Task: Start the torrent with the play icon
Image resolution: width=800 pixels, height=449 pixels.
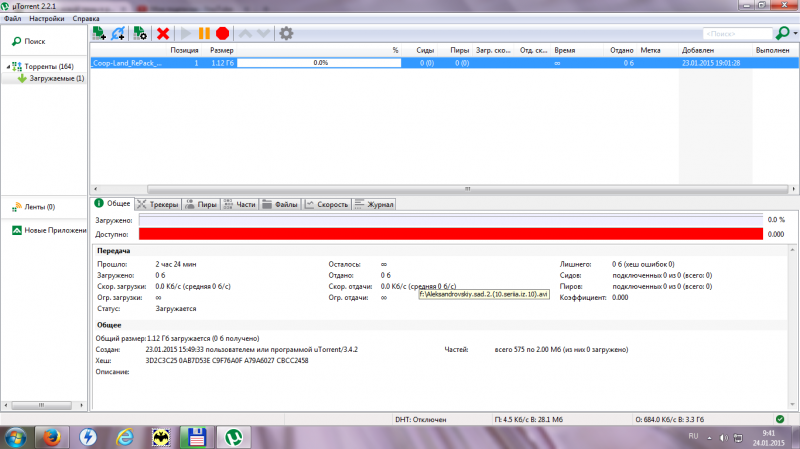Action: (x=186, y=34)
